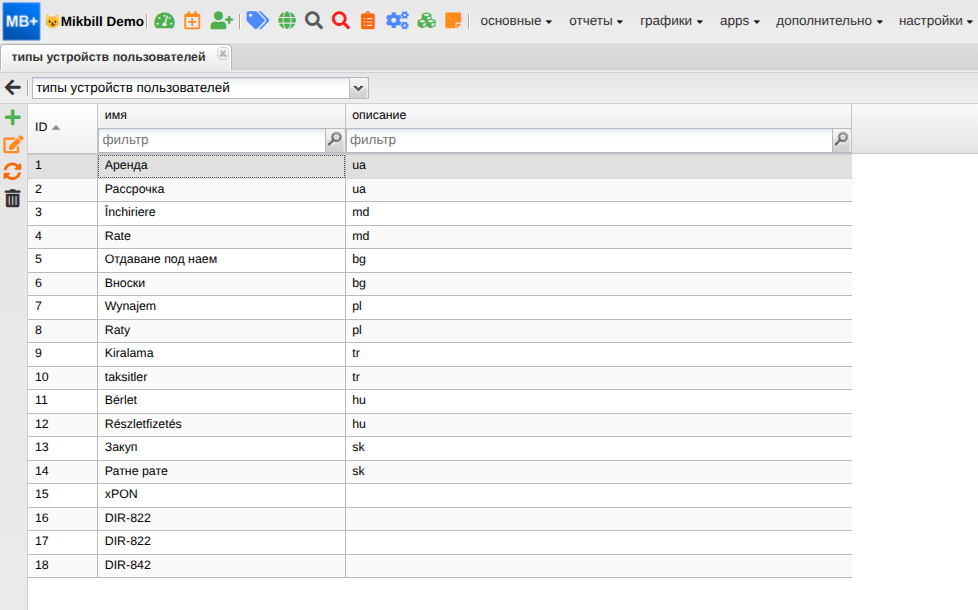Open the orange sticky note icon

(x=453, y=21)
